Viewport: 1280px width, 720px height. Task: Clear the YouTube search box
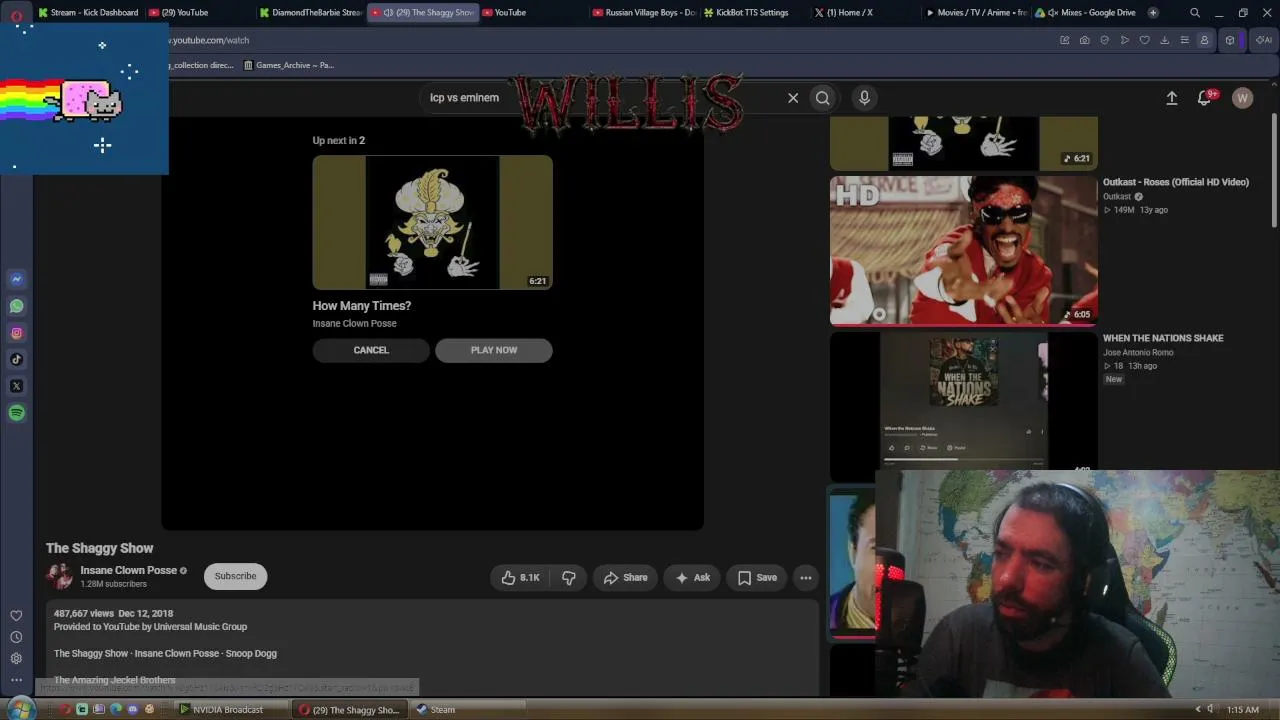coord(793,98)
